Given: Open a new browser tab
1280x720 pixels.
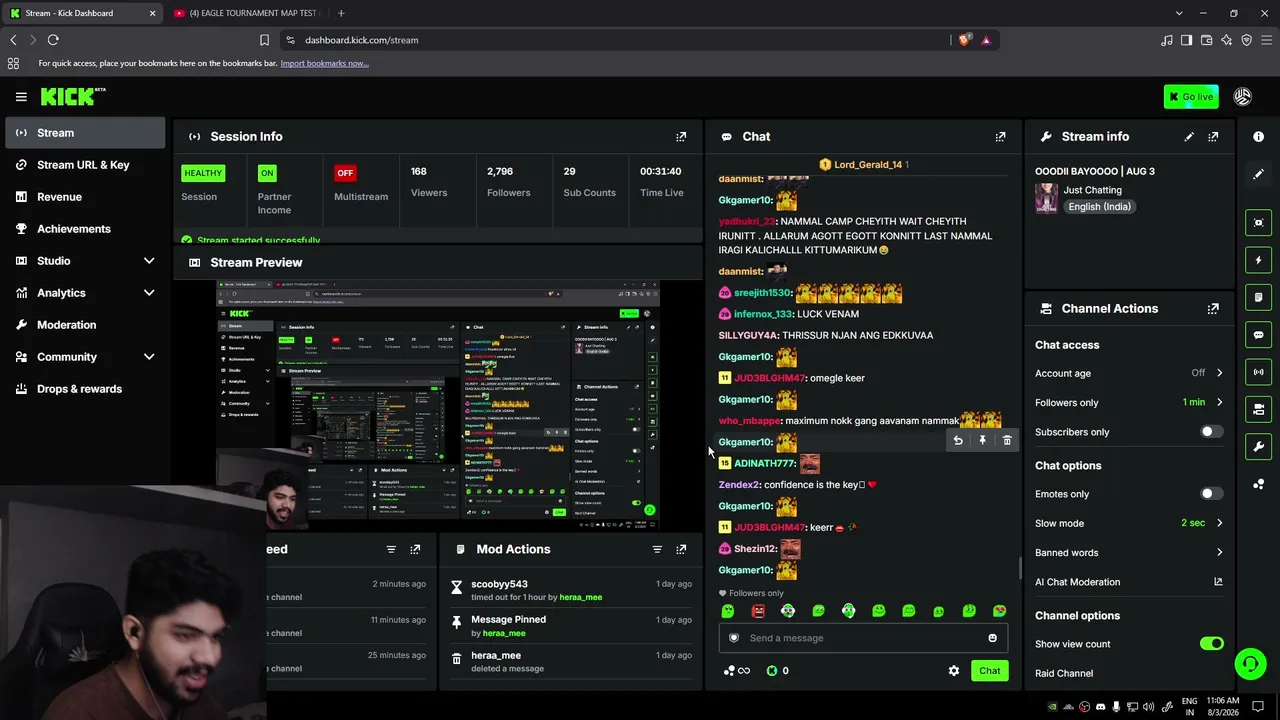Looking at the screenshot, I should coord(340,13).
